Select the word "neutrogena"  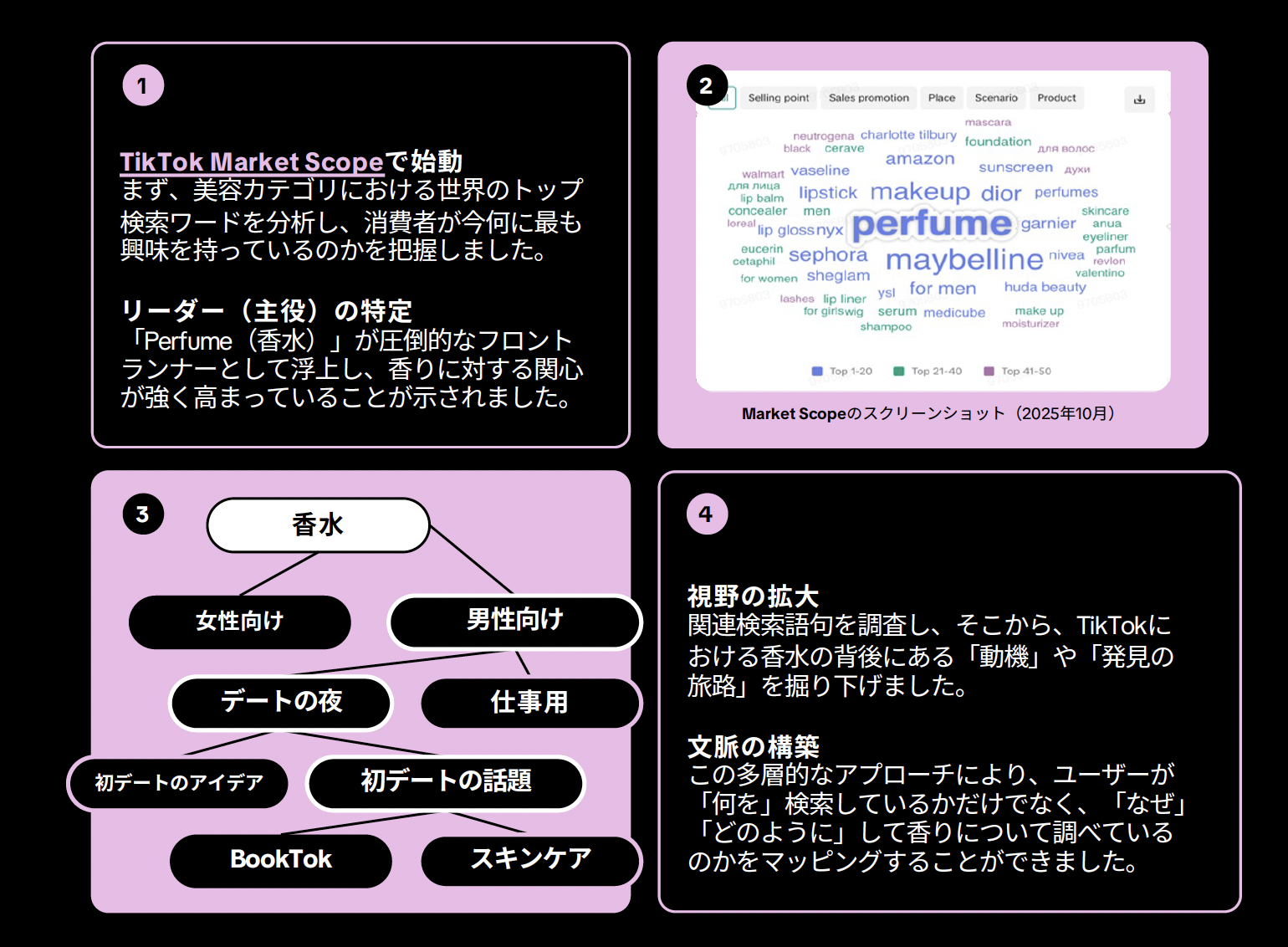(x=823, y=136)
